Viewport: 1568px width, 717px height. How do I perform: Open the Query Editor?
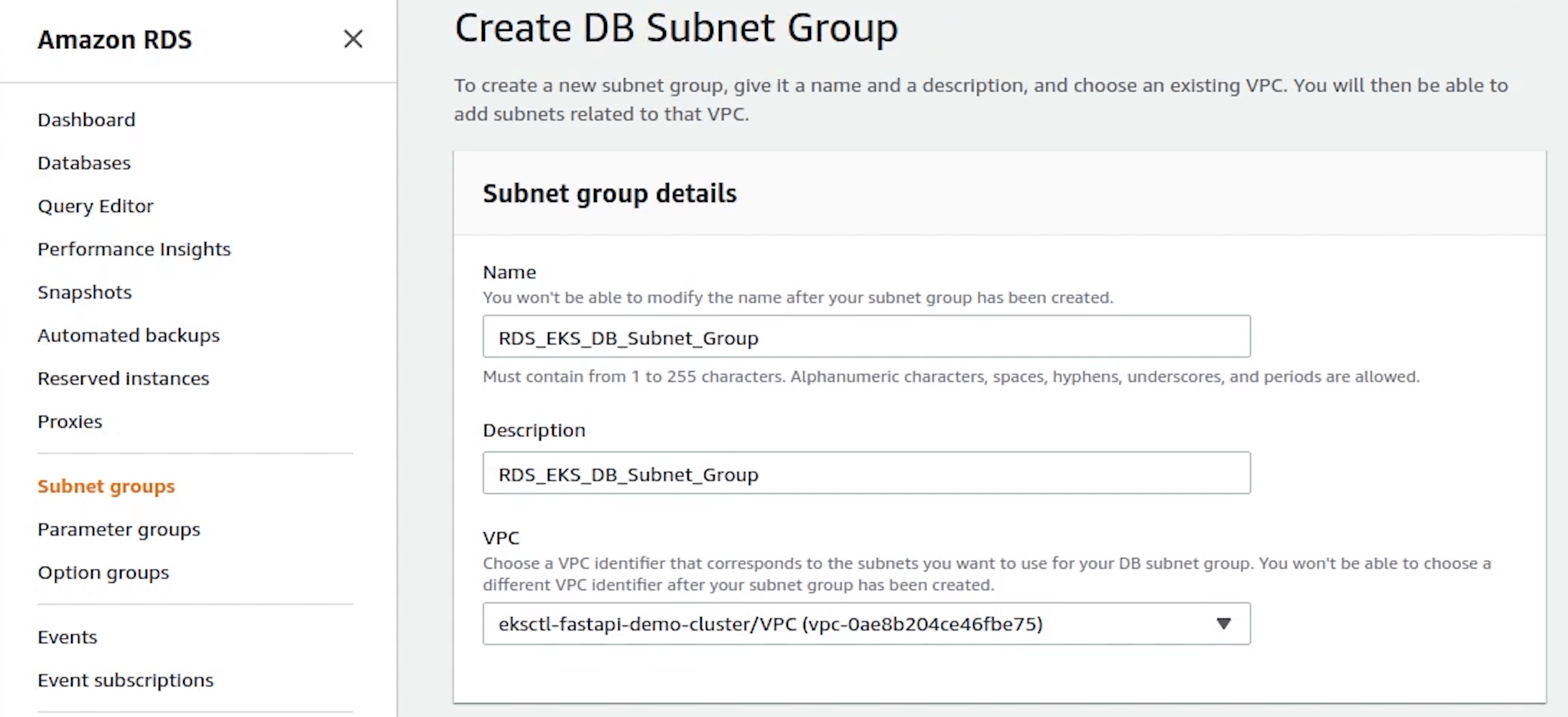point(96,206)
